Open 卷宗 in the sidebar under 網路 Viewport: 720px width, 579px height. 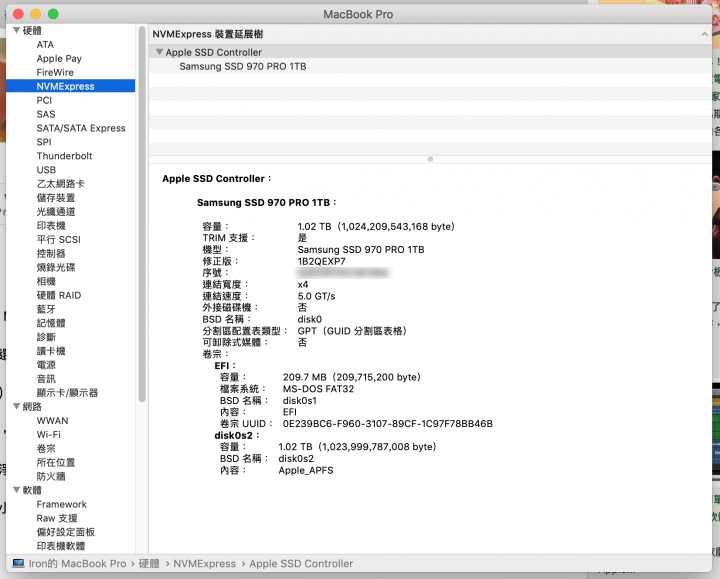pos(46,449)
